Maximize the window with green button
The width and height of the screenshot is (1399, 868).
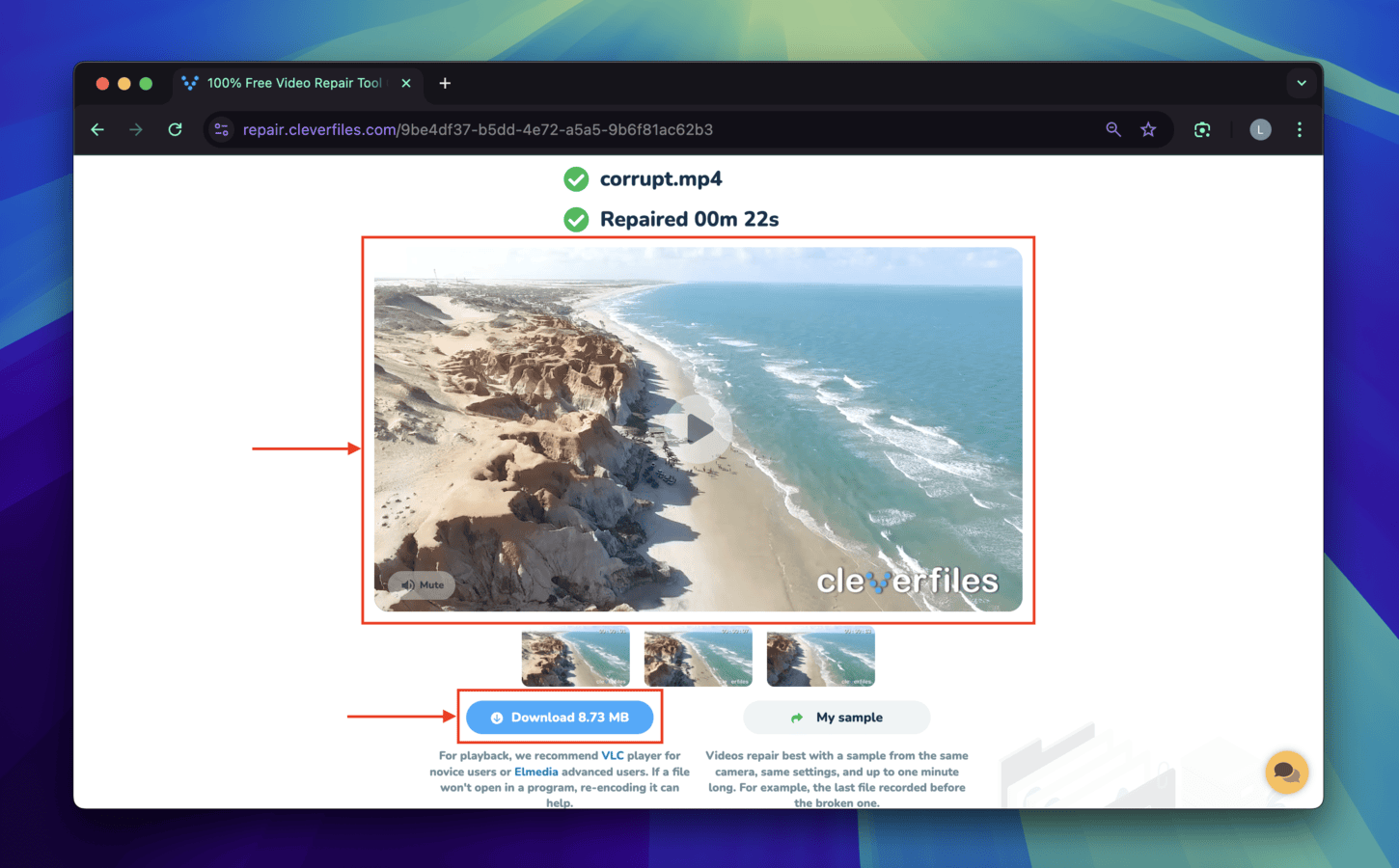[x=146, y=84]
